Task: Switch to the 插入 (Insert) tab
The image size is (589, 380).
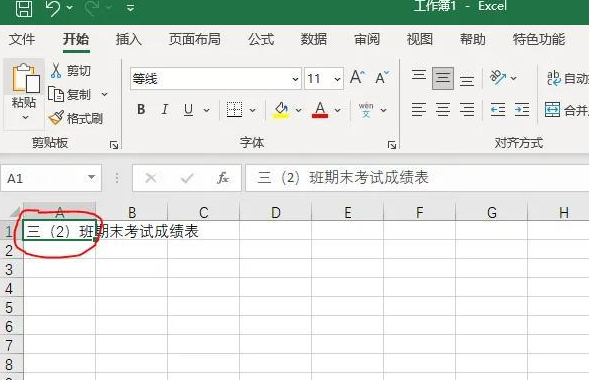Action: [x=128, y=39]
